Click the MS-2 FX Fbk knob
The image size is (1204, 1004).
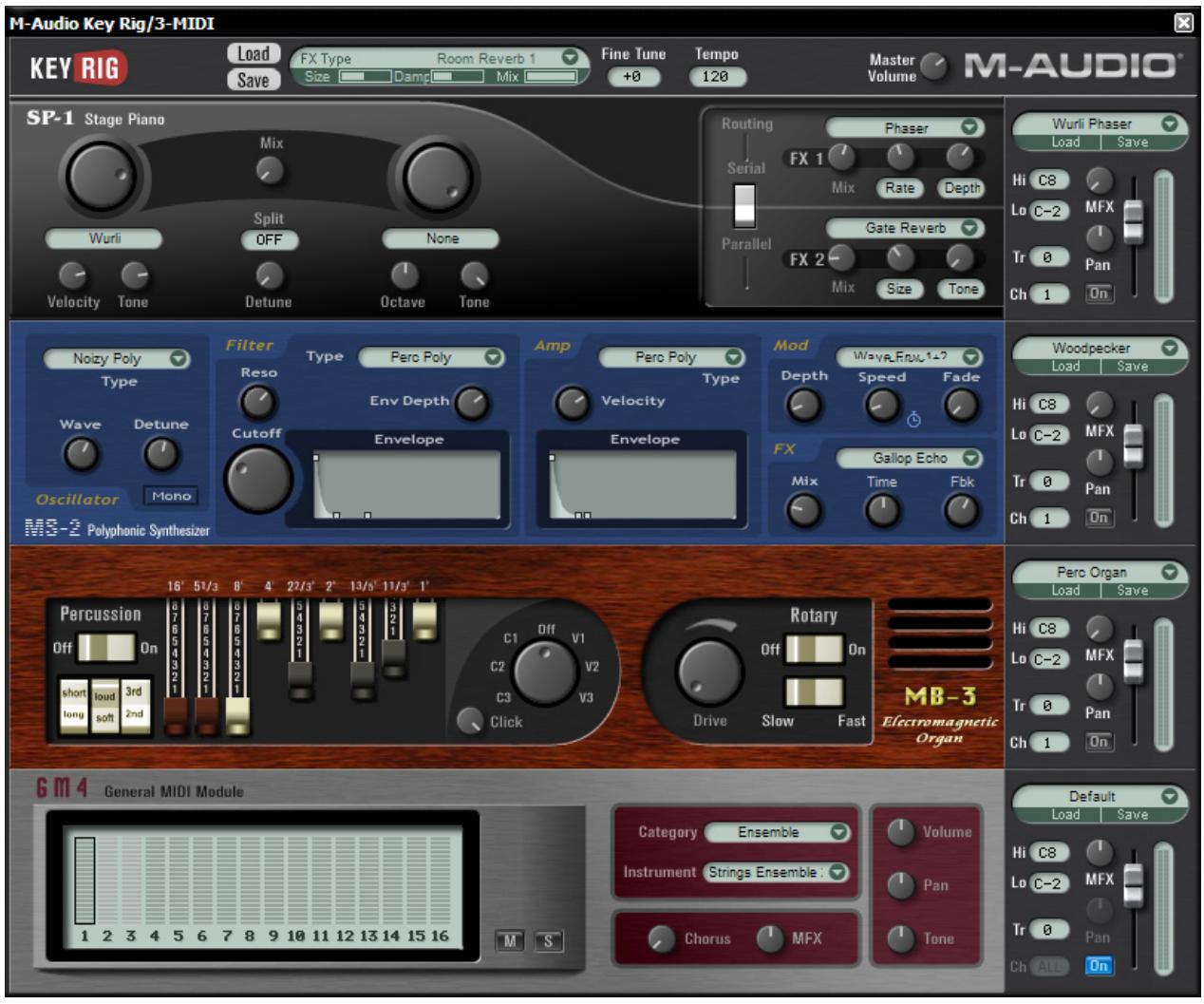point(961,511)
